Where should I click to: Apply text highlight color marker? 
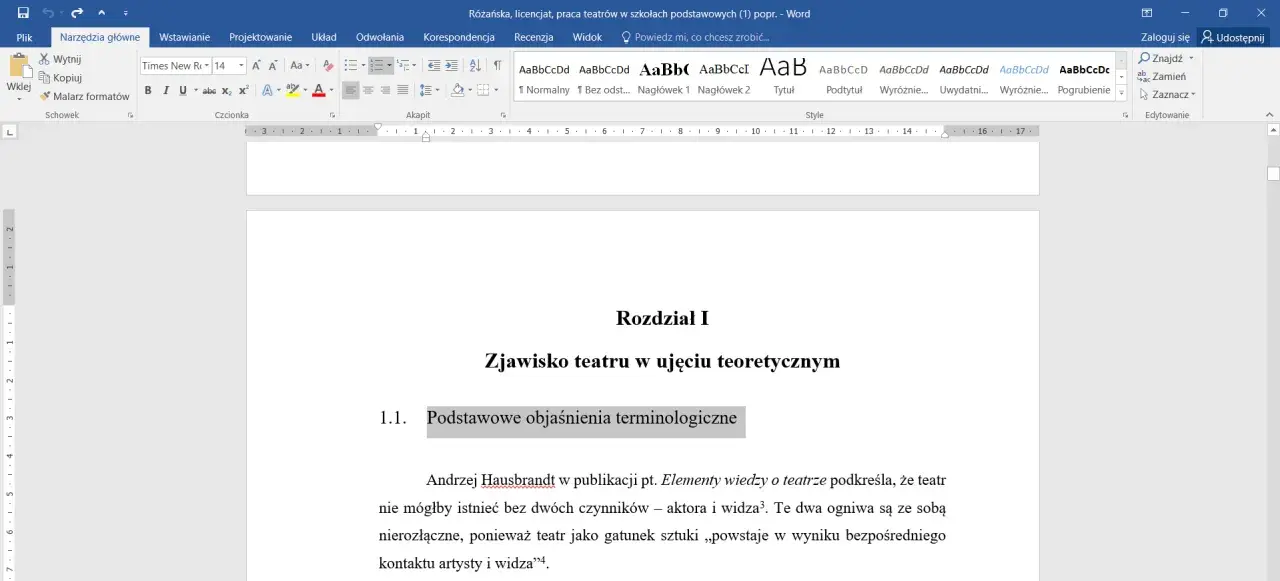tap(291, 90)
